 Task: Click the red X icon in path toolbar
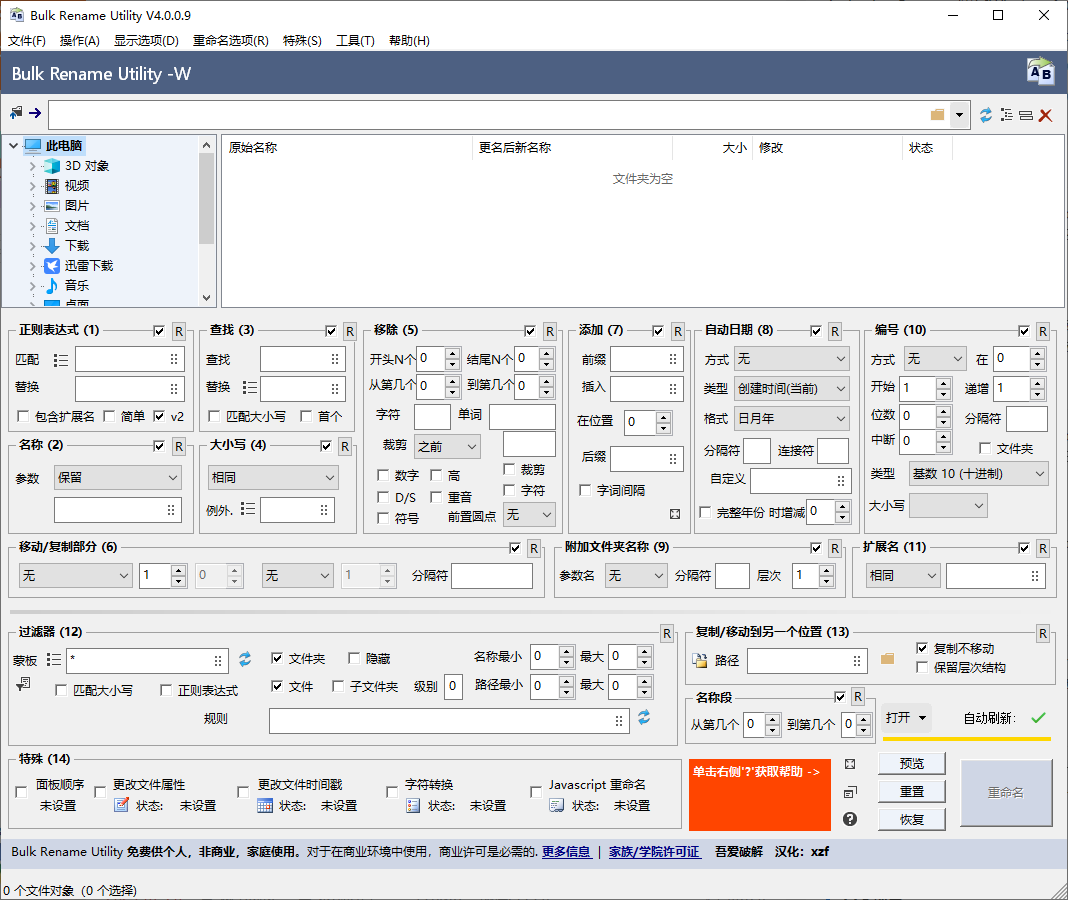[x=1046, y=115]
